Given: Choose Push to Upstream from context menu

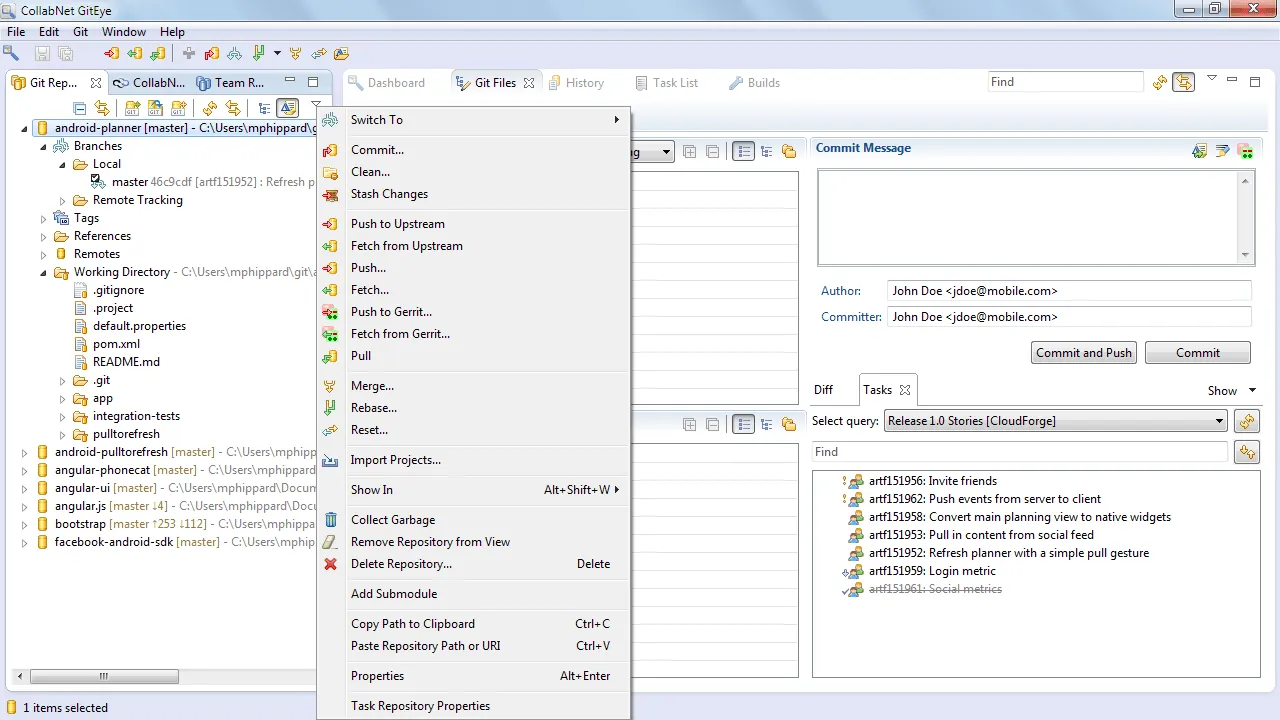Looking at the screenshot, I should click(397, 224).
